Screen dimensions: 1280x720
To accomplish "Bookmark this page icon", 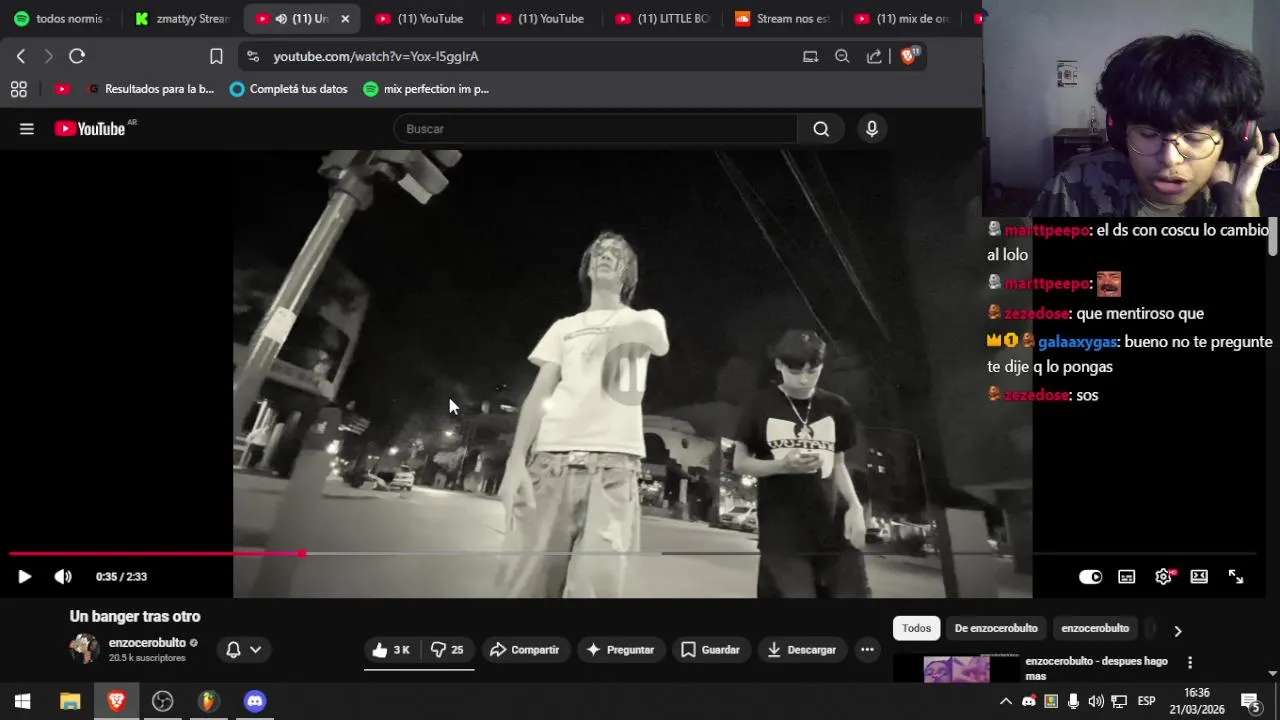I will click(x=216, y=57).
